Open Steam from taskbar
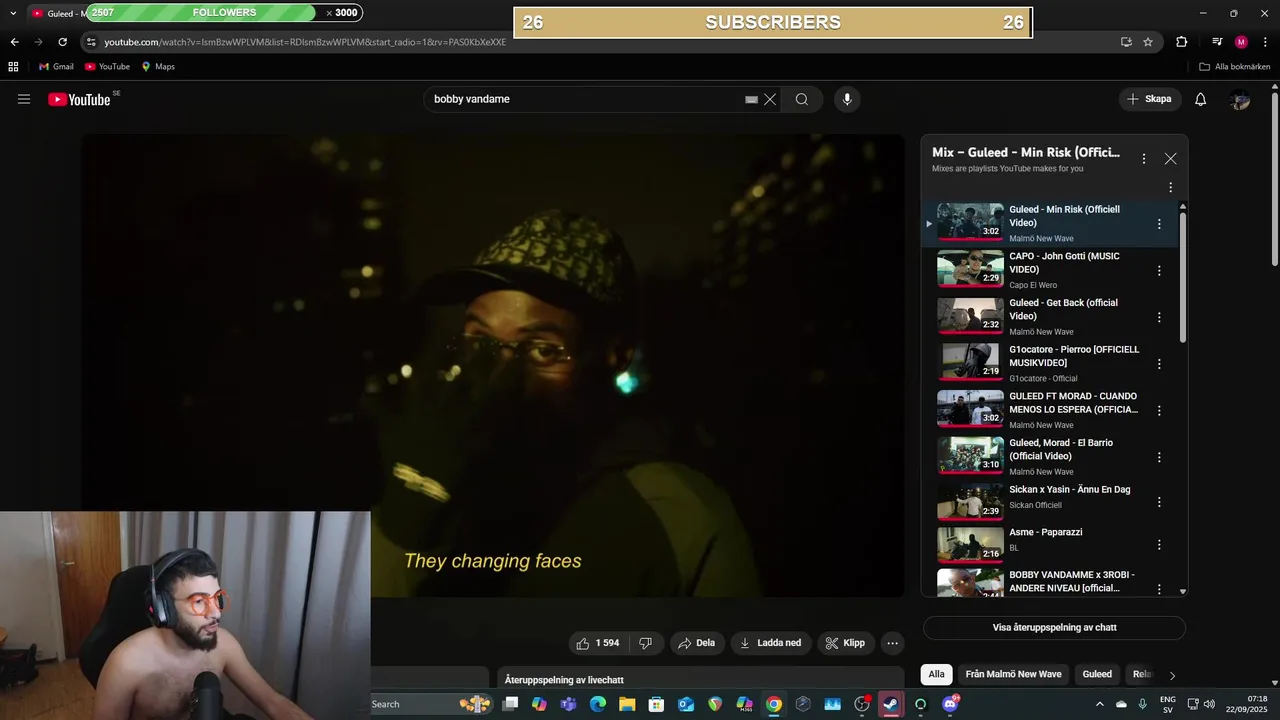This screenshot has height=720, width=1280. point(890,704)
